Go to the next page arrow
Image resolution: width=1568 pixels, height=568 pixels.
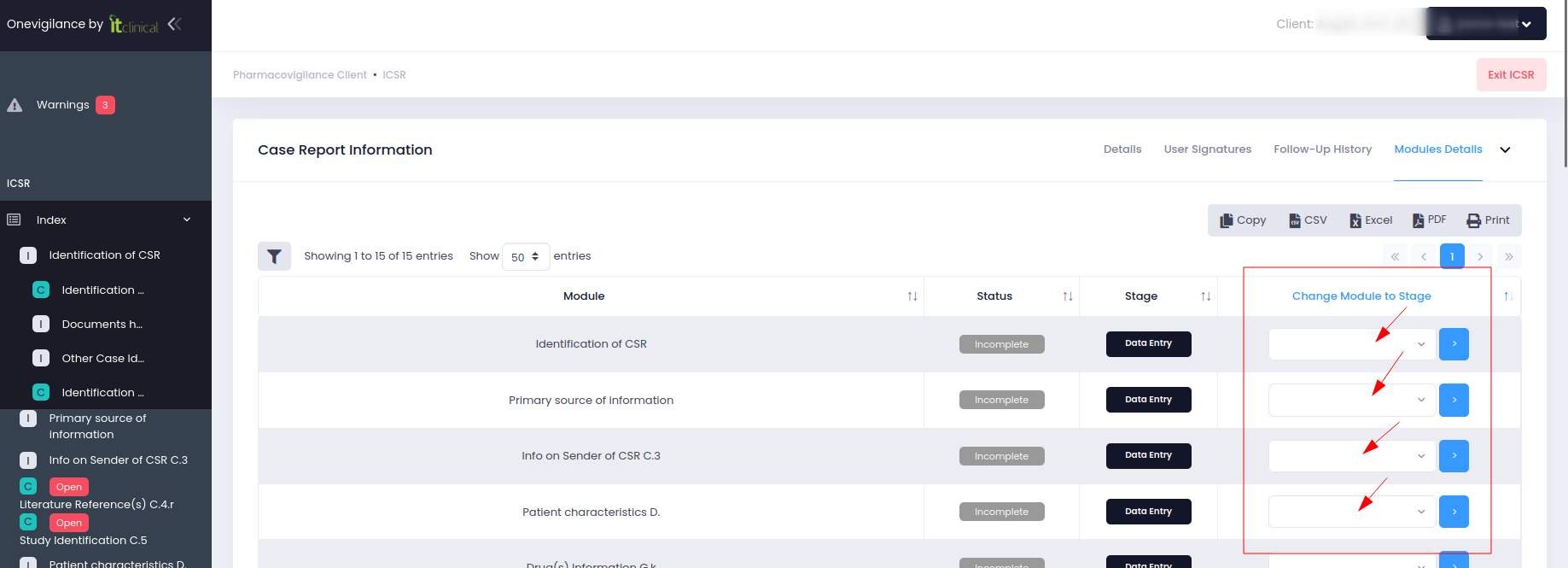(x=1480, y=256)
